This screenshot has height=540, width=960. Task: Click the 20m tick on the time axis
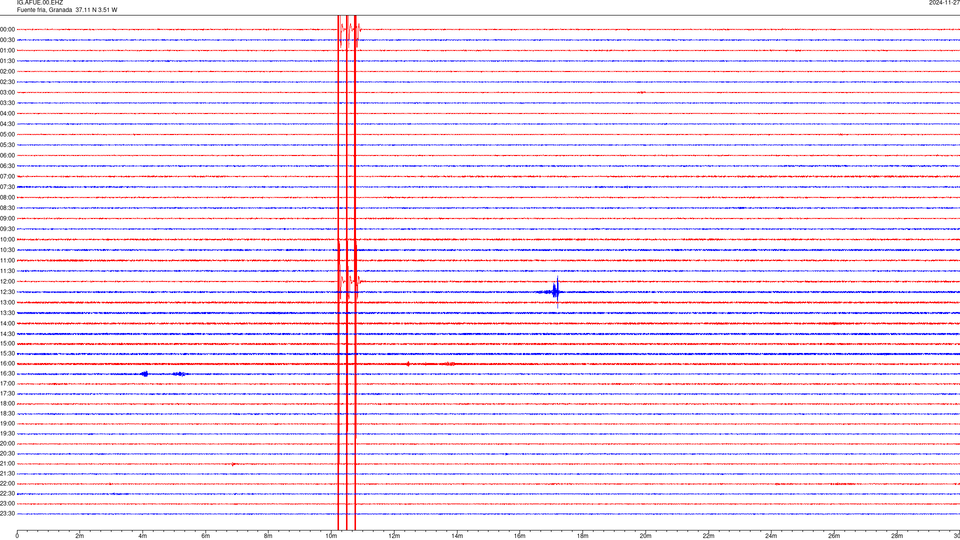tap(645, 536)
